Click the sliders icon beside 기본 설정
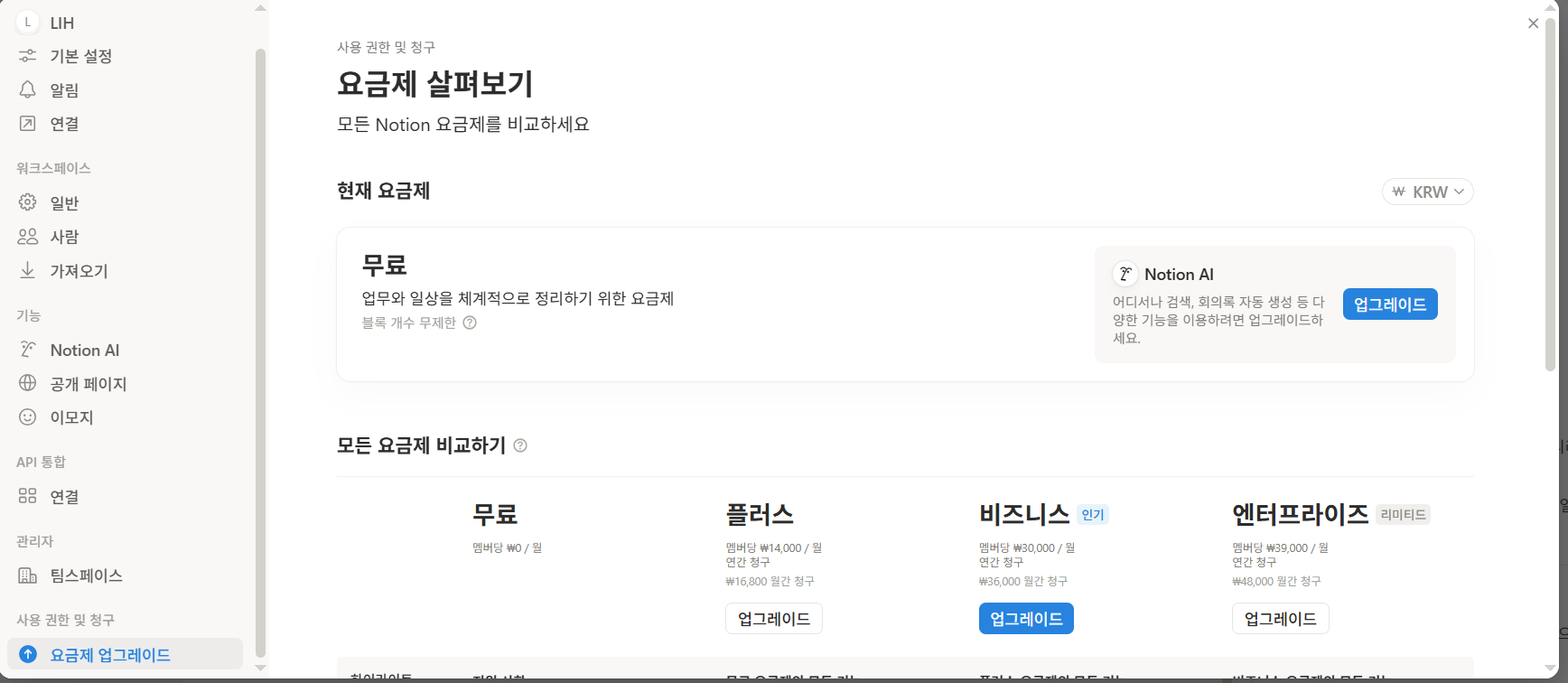 pos(28,56)
